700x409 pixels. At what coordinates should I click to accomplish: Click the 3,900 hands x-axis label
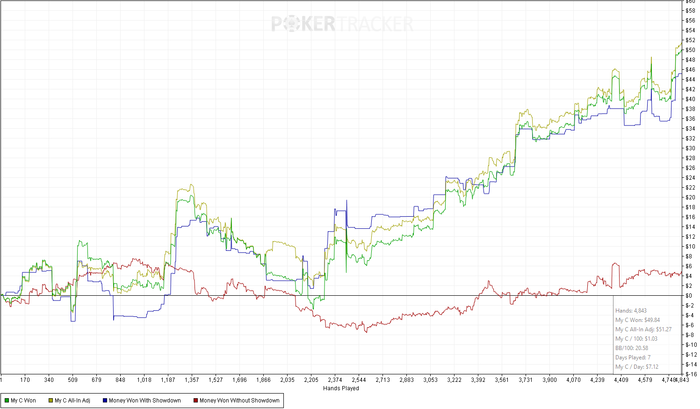point(550,380)
